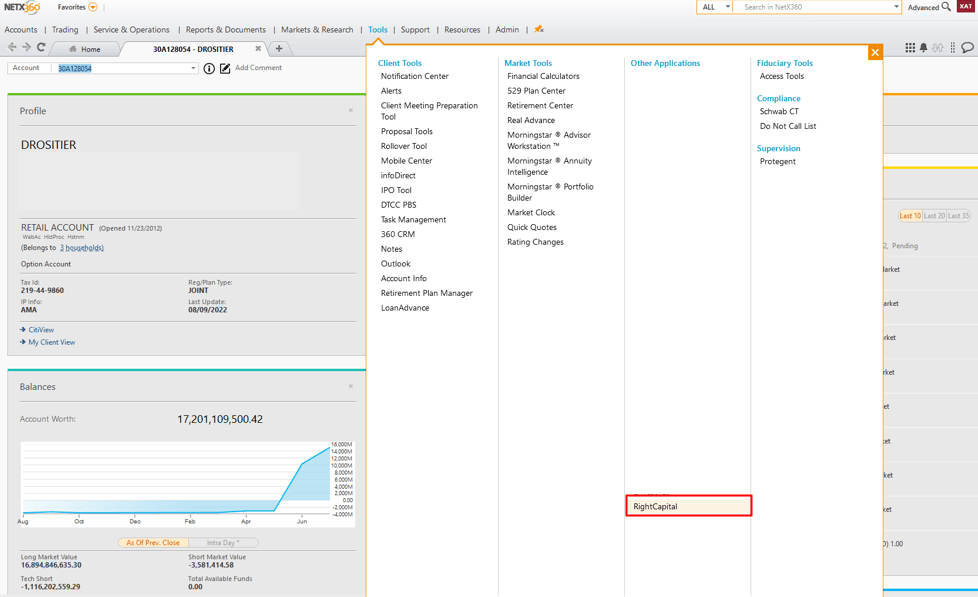The height and width of the screenshot is (597, 978).
Task: Open the apps grid icon
Action: pos(909,48)
